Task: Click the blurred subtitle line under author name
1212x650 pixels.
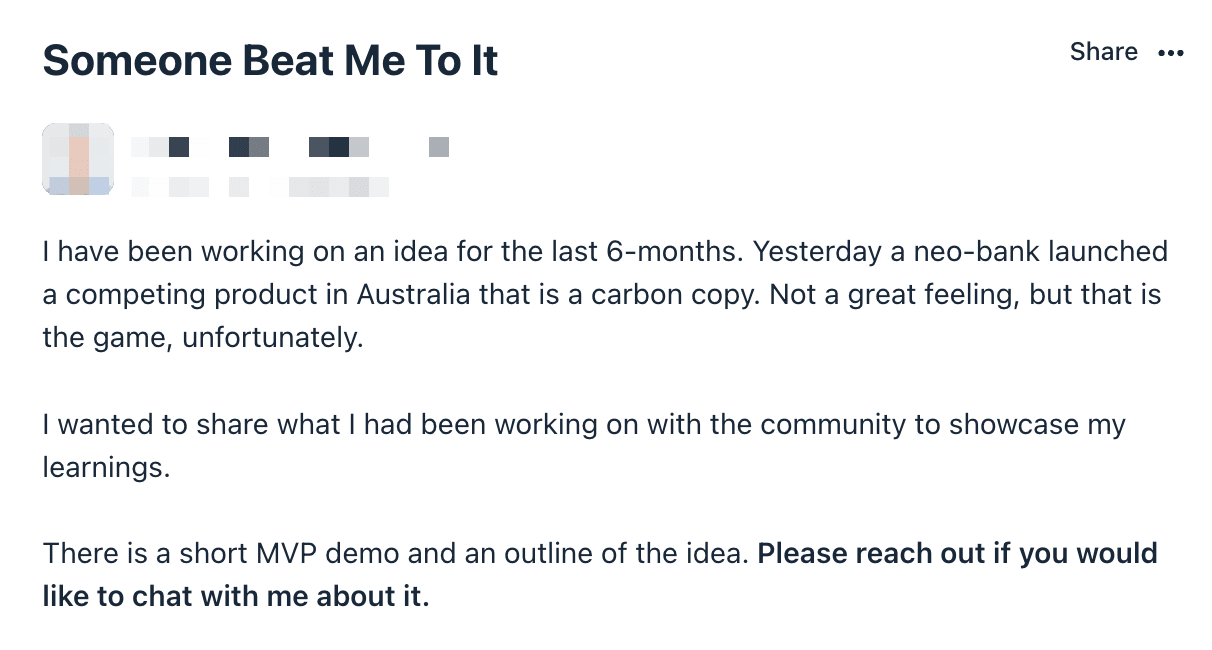Action: point(260,186)
